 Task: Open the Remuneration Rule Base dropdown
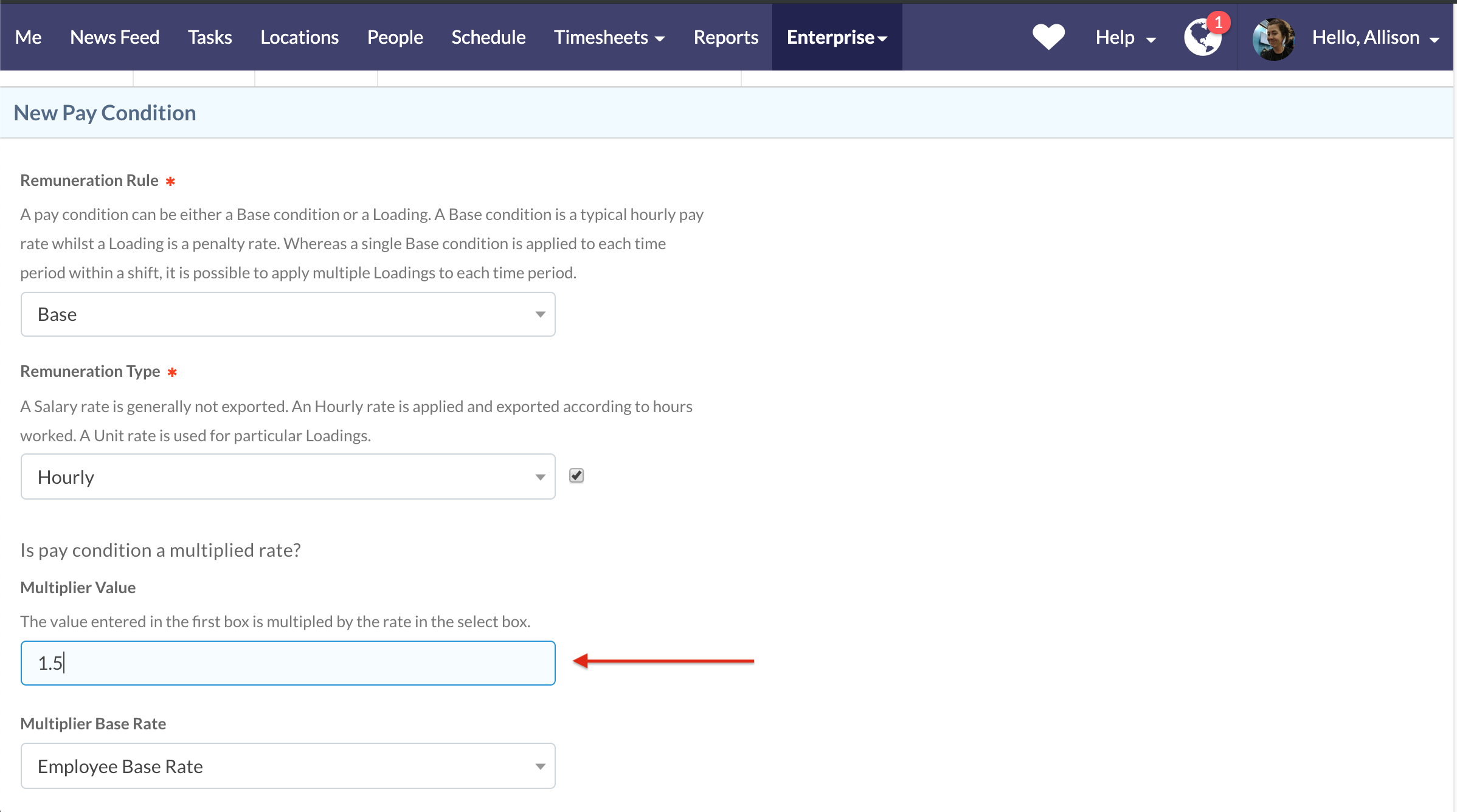(288, 314)
